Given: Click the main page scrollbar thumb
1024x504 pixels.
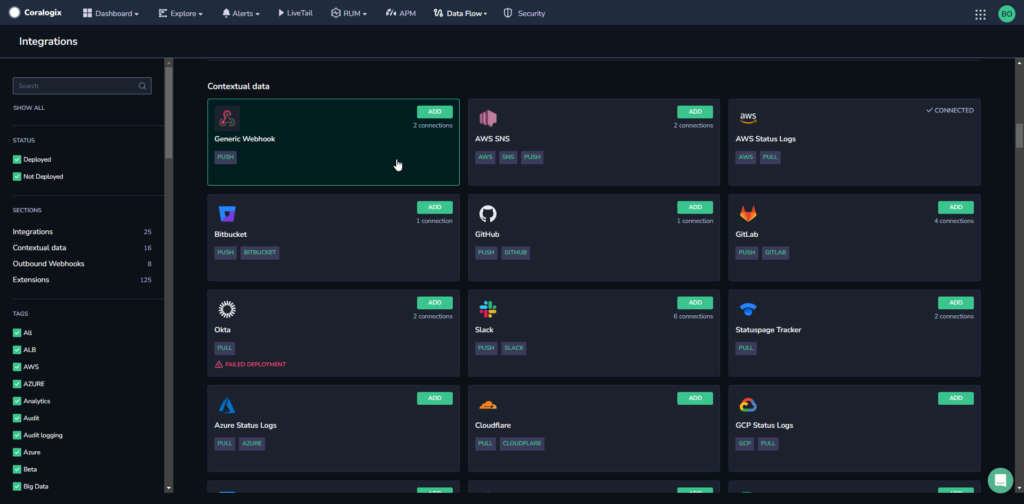Looking at the screenshot, I should (x=1019, y=135).
